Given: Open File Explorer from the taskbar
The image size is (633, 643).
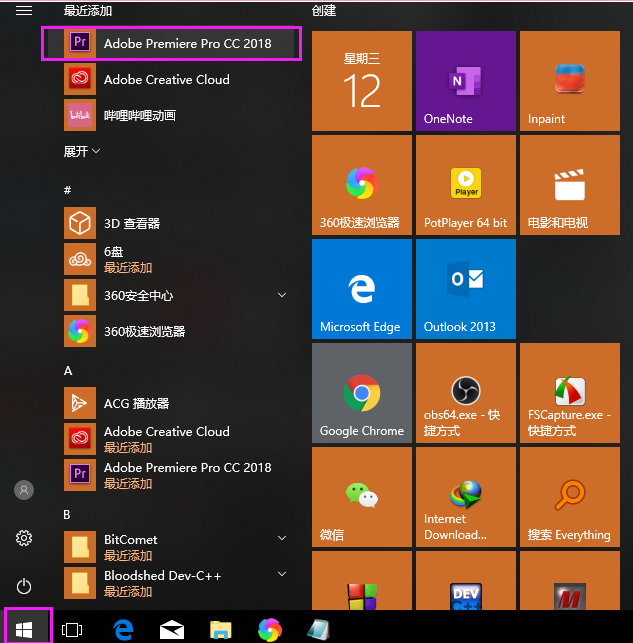Looking at the screenshot, I should click(x=221, y=629).
